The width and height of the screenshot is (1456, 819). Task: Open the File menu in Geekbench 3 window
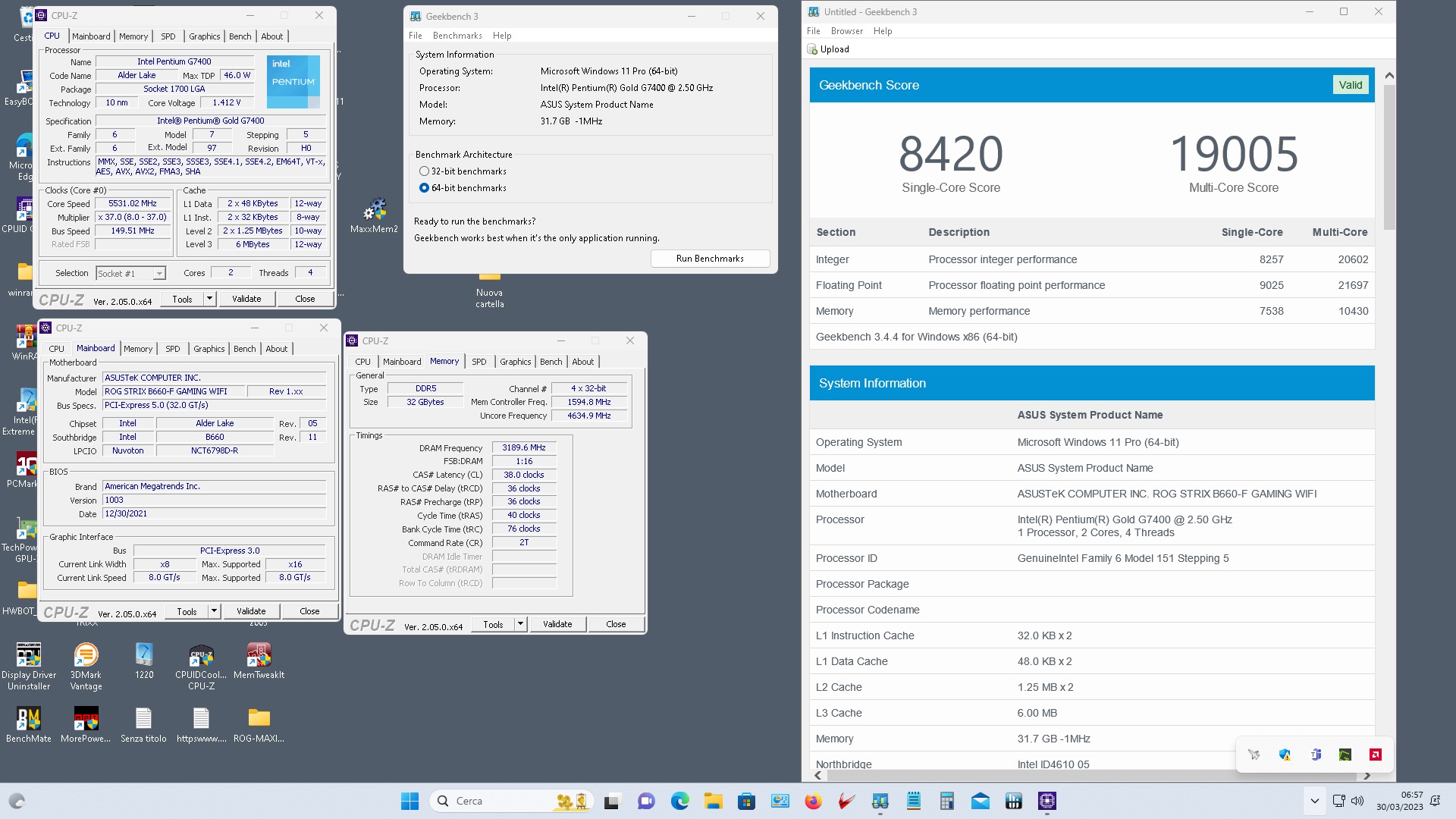click(415, 36)
